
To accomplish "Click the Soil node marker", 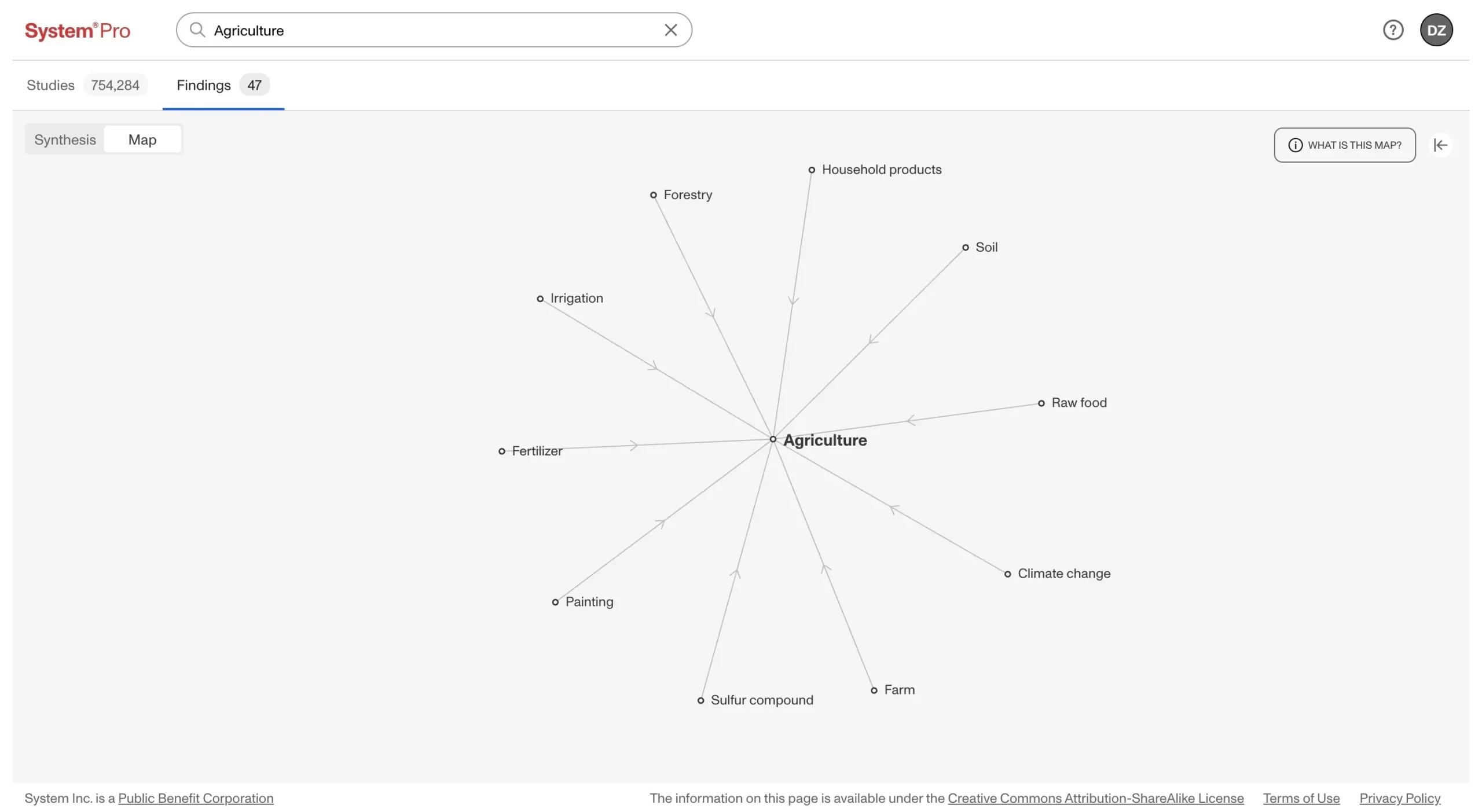I will (965, 247).
